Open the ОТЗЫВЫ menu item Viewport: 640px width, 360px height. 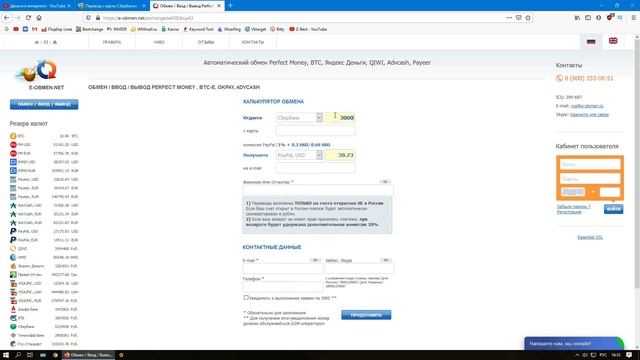[206, 42]
